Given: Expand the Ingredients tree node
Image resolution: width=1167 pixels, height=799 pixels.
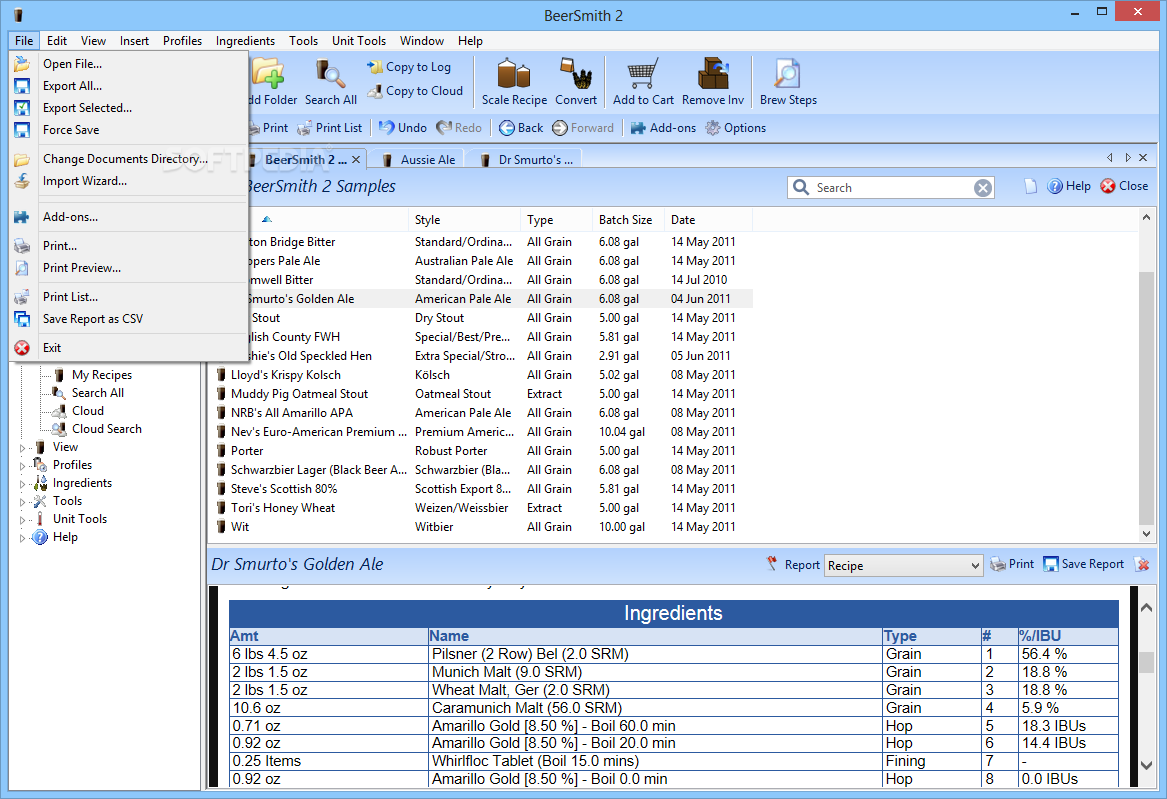Looking at the screenshot, I should (x=22, y=484).
